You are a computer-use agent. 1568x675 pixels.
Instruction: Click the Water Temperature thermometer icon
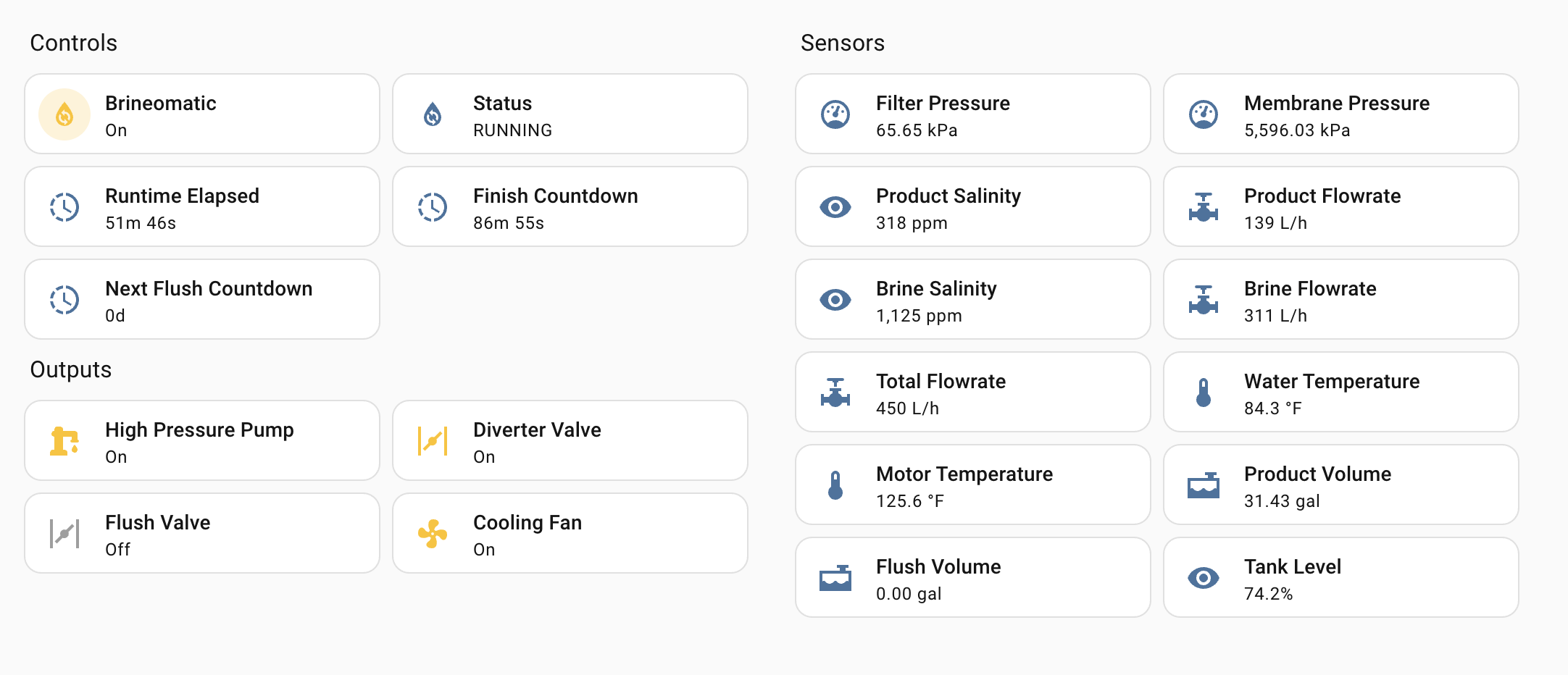pos(1204,392)
